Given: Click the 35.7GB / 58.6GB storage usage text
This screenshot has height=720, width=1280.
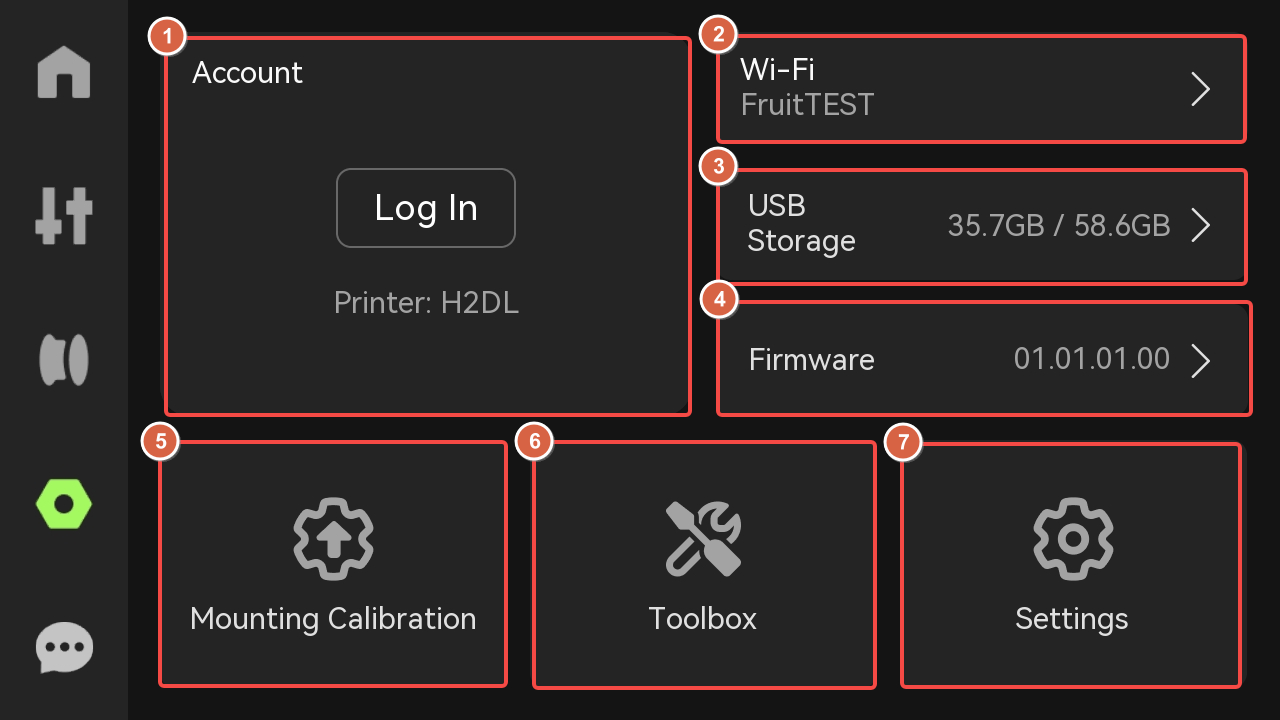Looking at the screenshot, I should click(x=1059, y=226).
